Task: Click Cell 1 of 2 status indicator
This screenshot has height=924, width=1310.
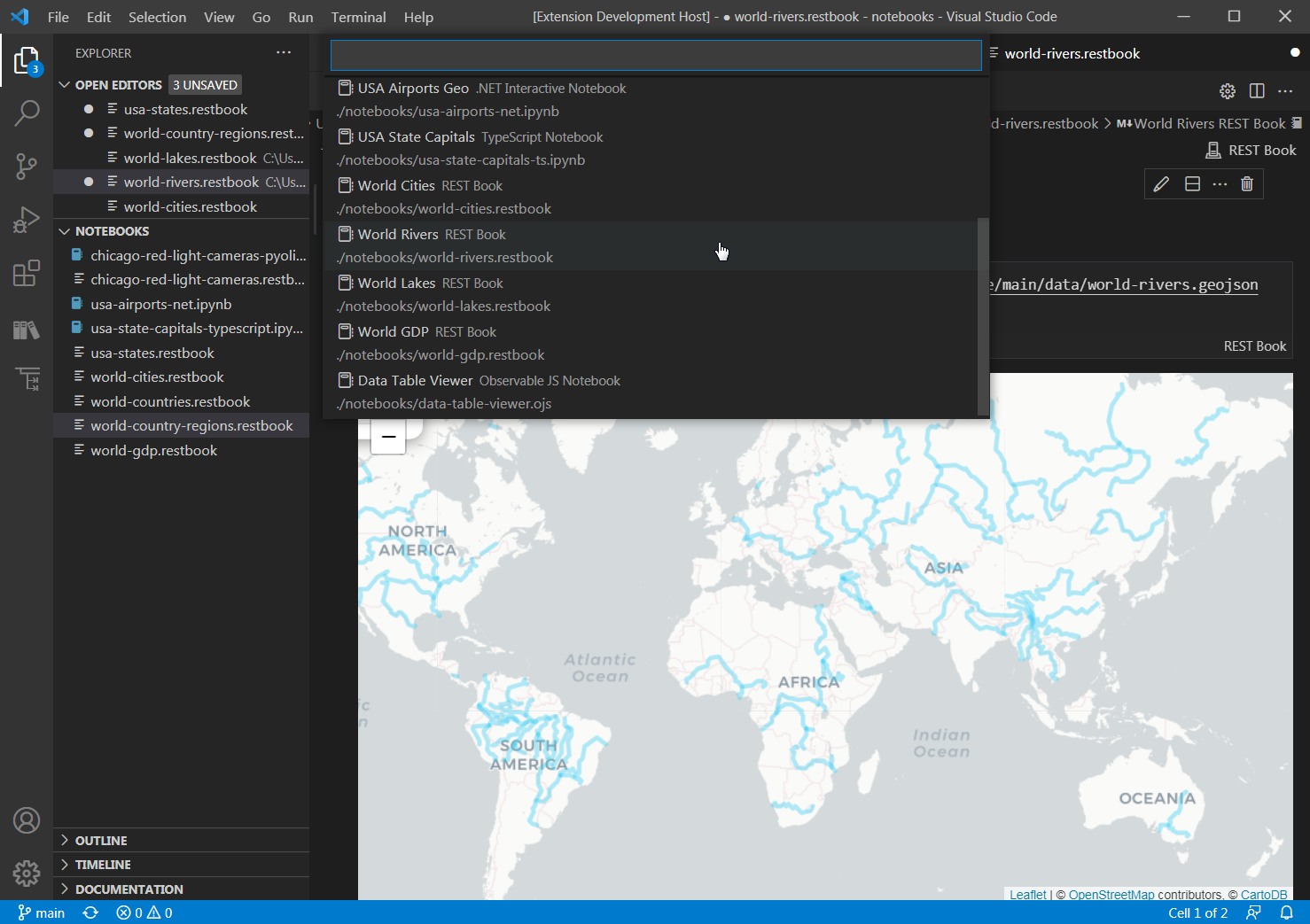Action: [x=1197, y=912]
